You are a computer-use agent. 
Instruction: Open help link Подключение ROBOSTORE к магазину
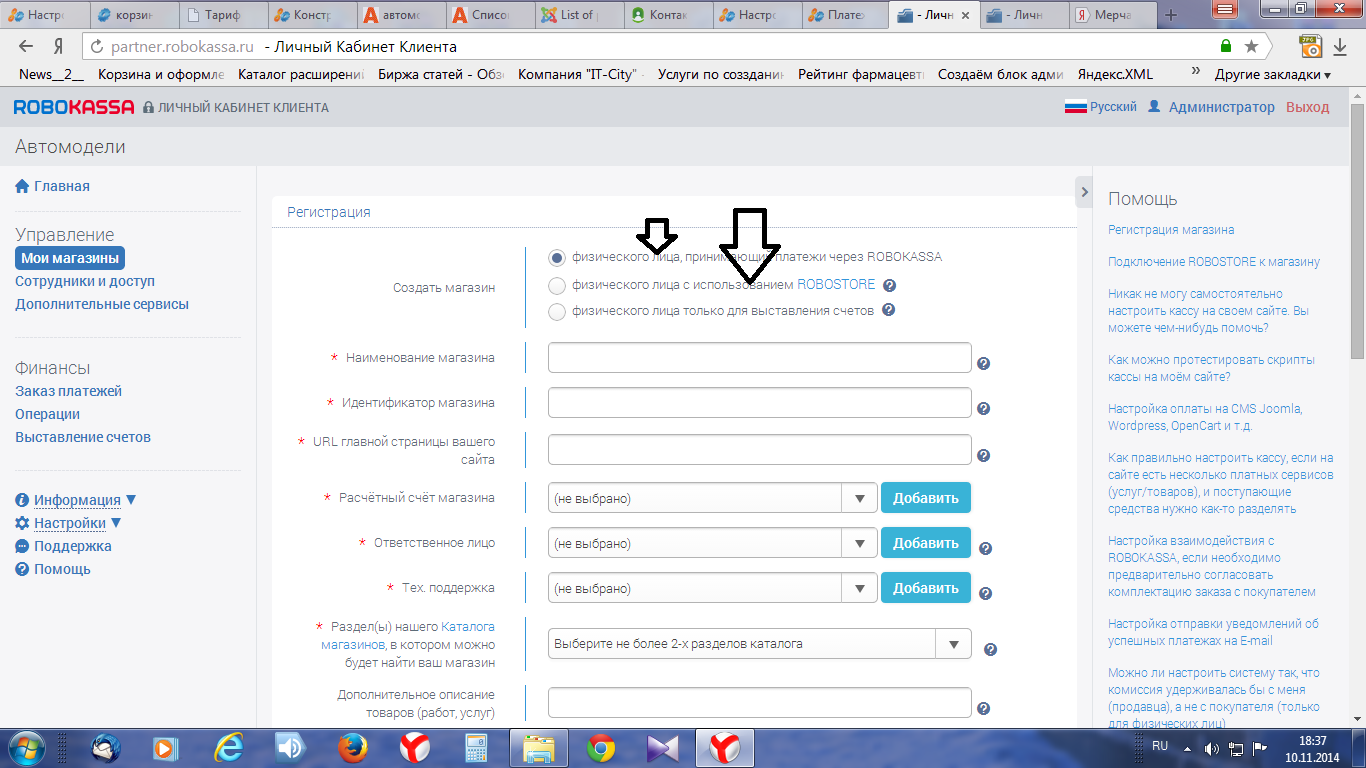coord(1214,262)
